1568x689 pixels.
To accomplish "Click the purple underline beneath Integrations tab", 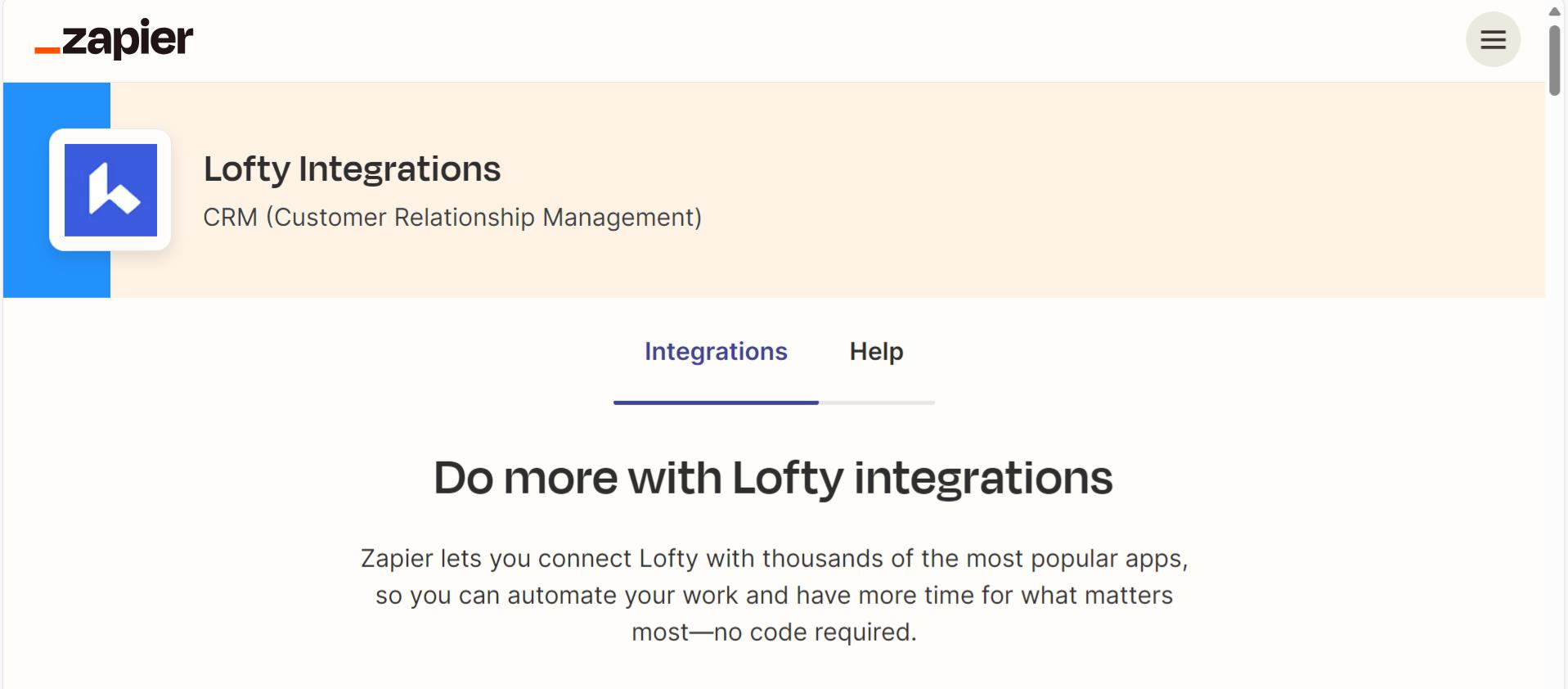I will tap(715, 403).
